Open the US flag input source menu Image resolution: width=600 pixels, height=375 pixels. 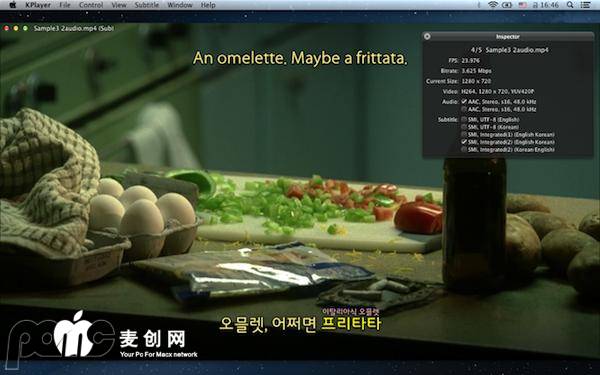click(x=522, y=5)
